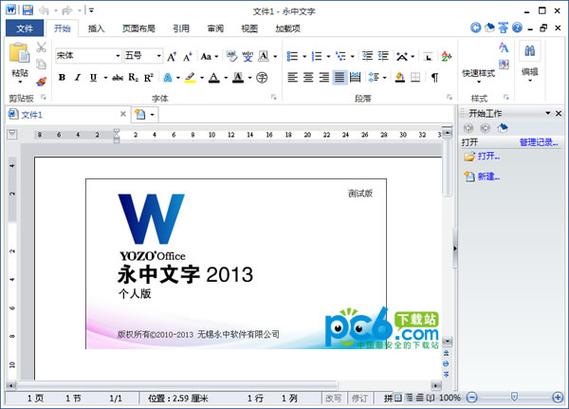This screenshot has width=569, height=409.
Task: Click the Copy icon under scissors
Action: click(41, 64)
